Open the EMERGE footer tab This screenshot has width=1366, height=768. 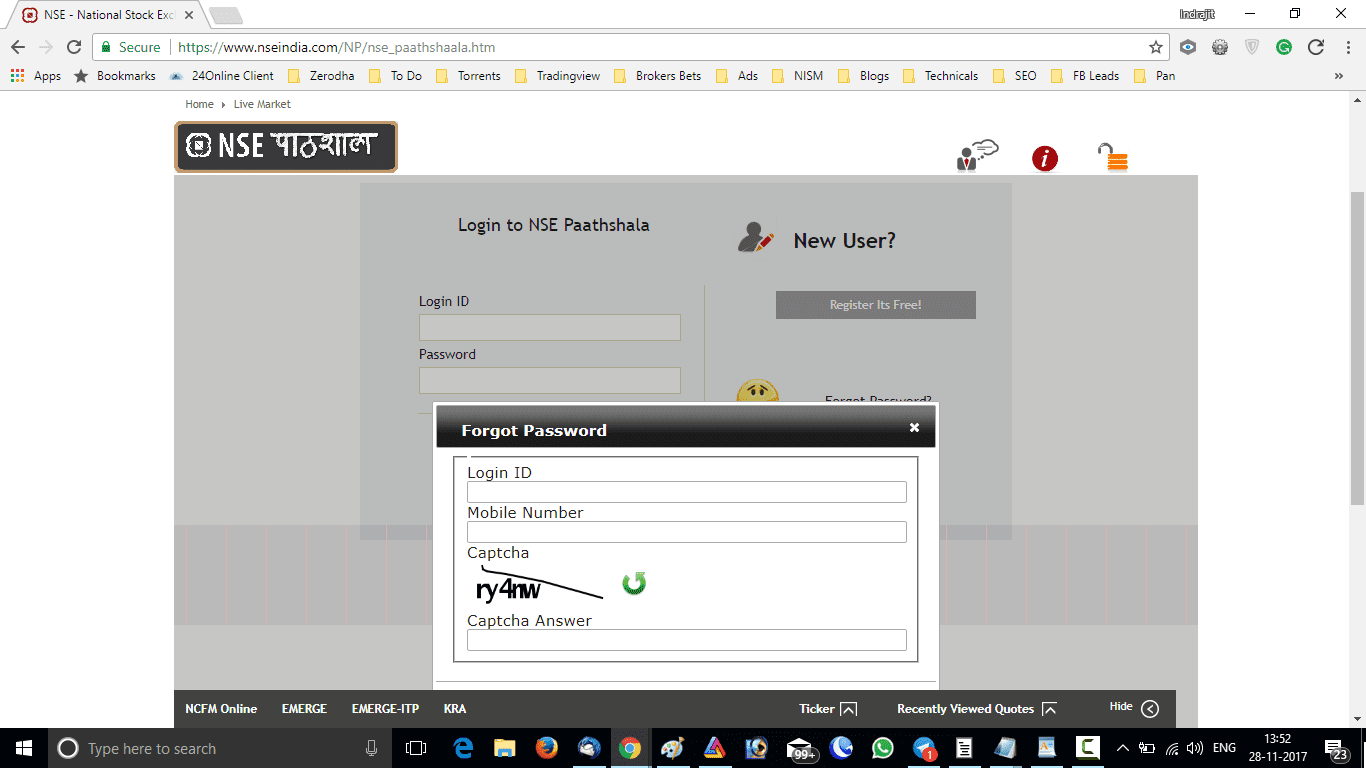304,708
